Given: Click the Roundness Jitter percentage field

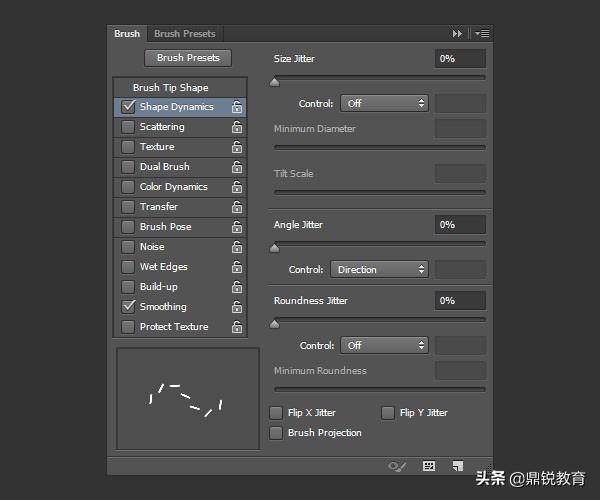Looking at the screenshot, I should coord(460,301).
